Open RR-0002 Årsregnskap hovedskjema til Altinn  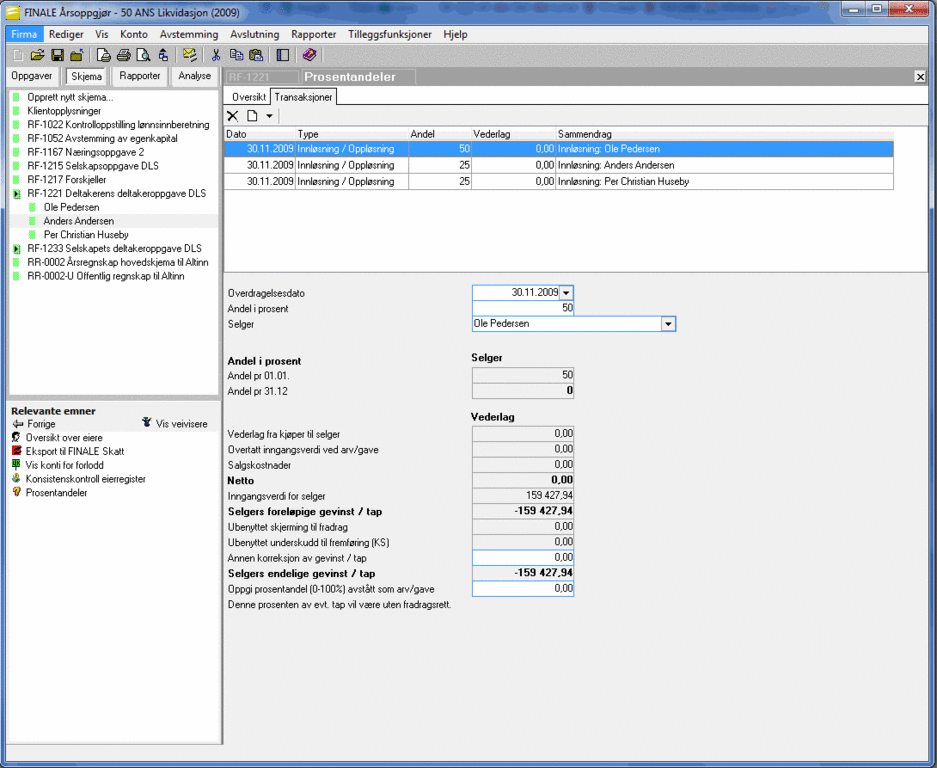(x=118, y=262)
